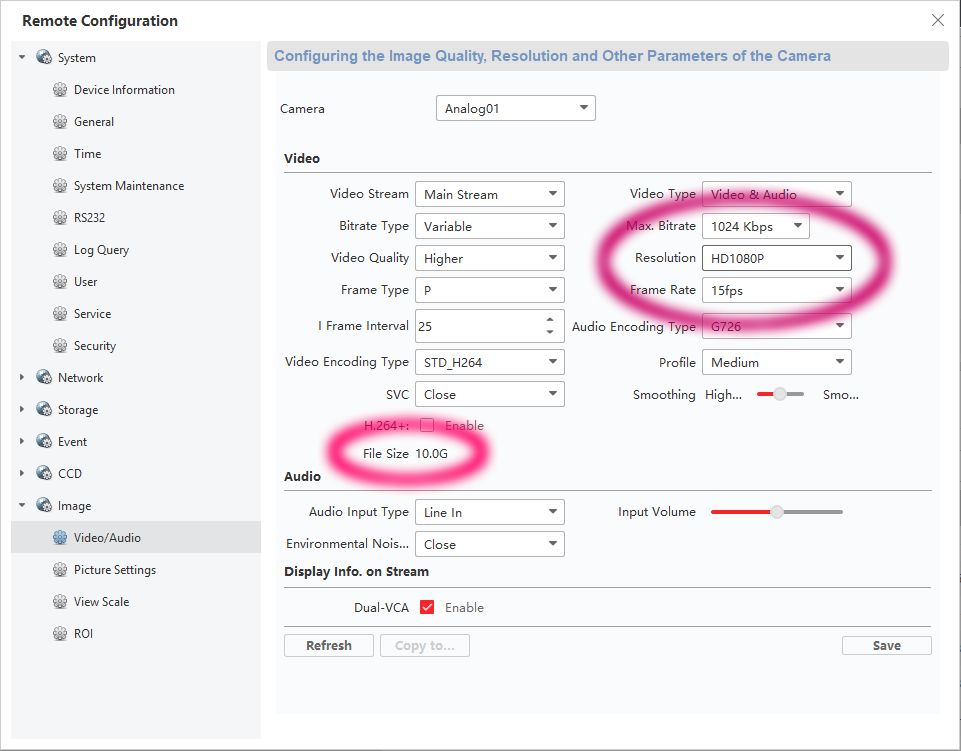Click the gear icon beside Device Information

(x=60, y=90)
